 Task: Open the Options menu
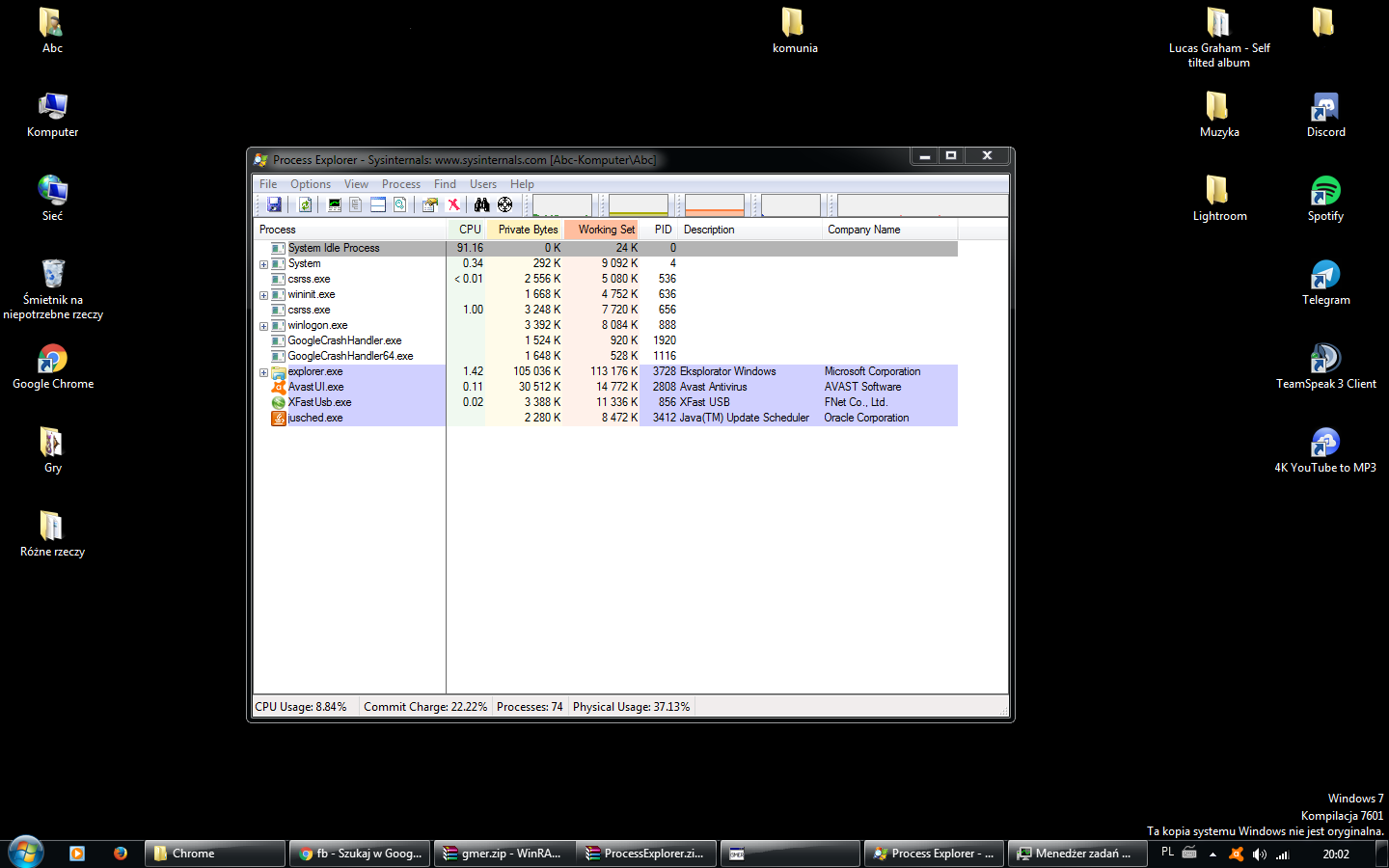click(311, 184)
